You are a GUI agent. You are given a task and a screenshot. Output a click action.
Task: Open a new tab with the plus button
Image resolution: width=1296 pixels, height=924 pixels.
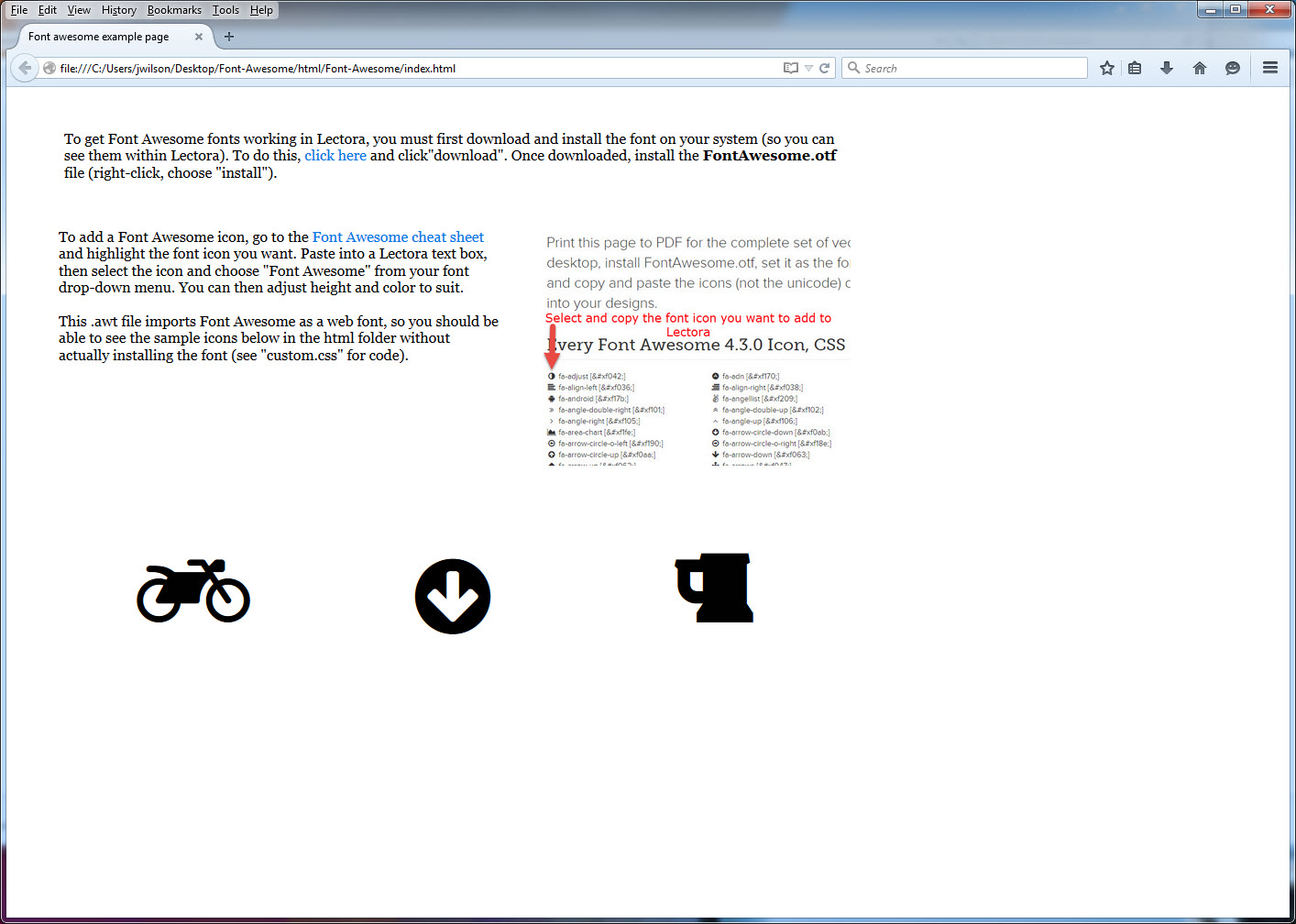pyautogui.click(x=229, y=37)
